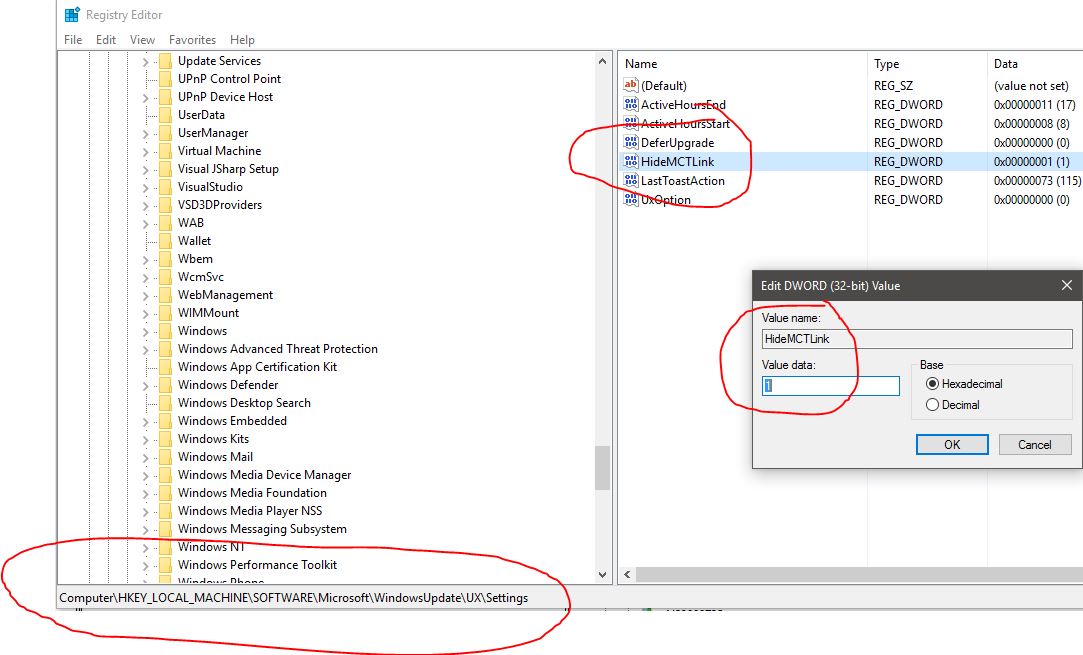The height and width of the screenshot is (655, 1083).
Task: Click the WIMMount folder icon
Action: [x=165, y=313]
